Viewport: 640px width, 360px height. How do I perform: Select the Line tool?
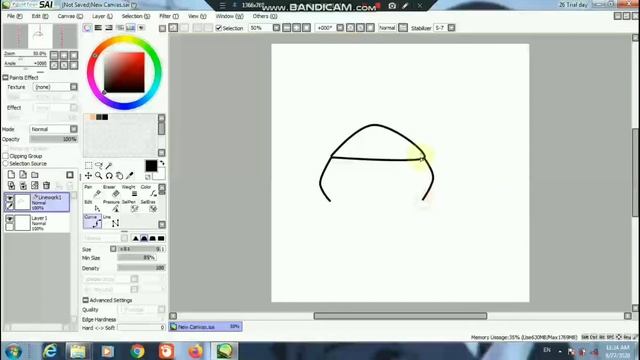[112, 221]
